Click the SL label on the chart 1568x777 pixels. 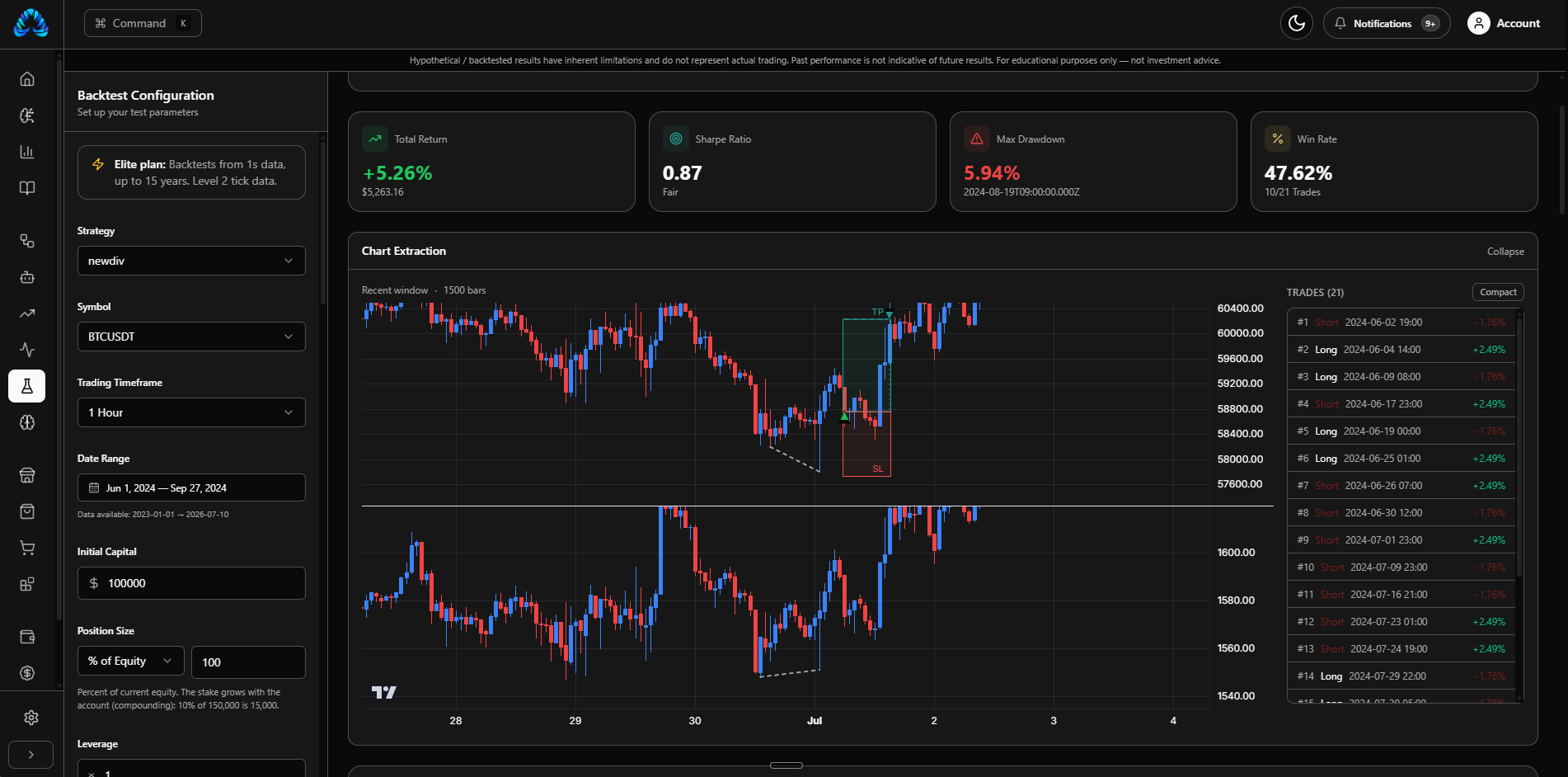[x=877, y=469]
